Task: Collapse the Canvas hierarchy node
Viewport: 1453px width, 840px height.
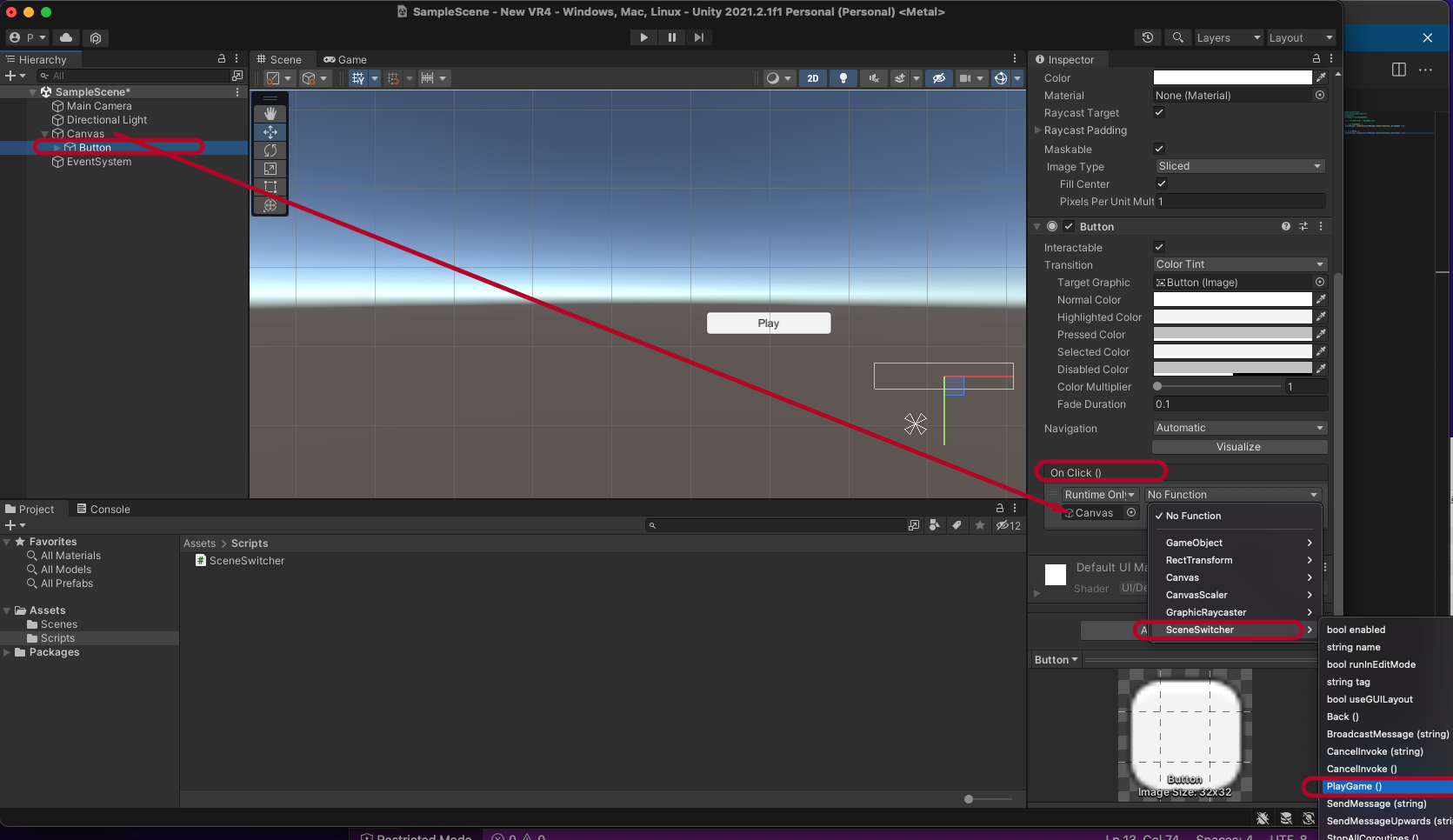Action: pos(45,134)
